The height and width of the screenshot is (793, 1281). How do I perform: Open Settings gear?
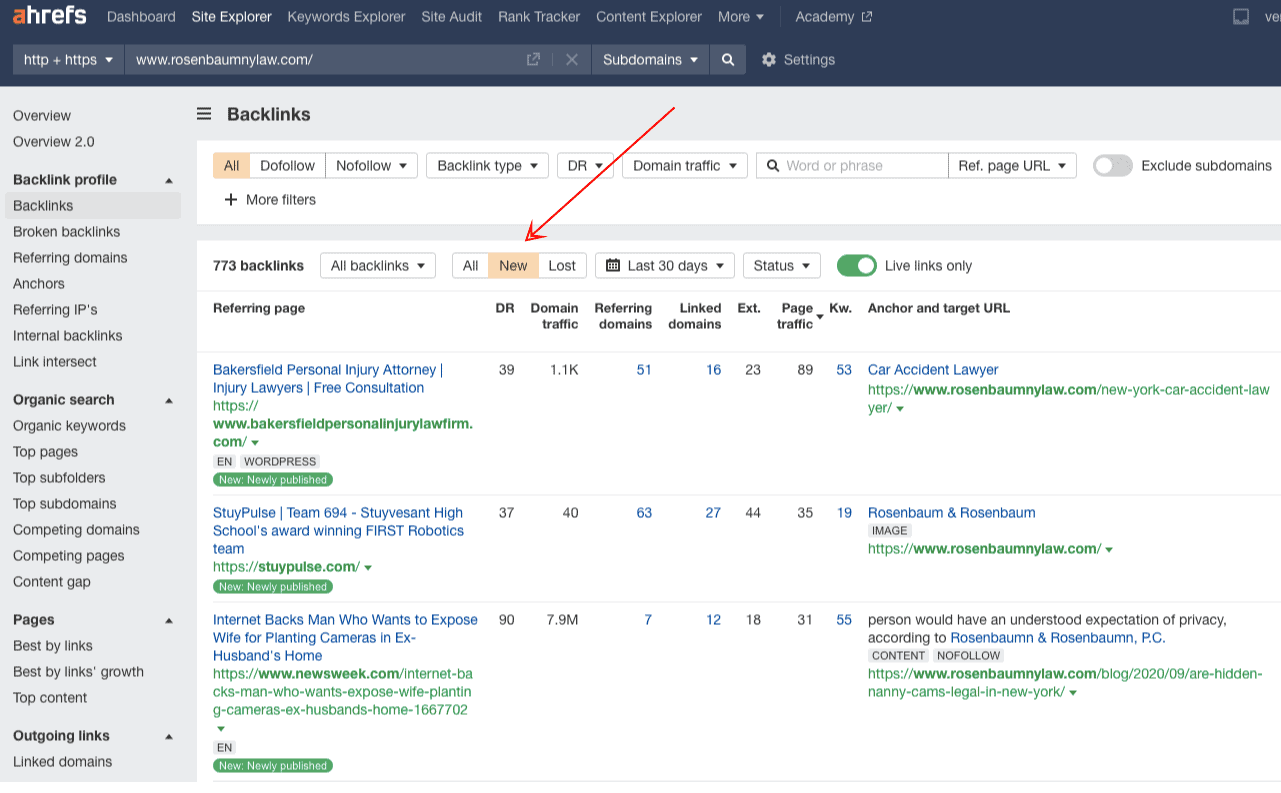point(769,60)
